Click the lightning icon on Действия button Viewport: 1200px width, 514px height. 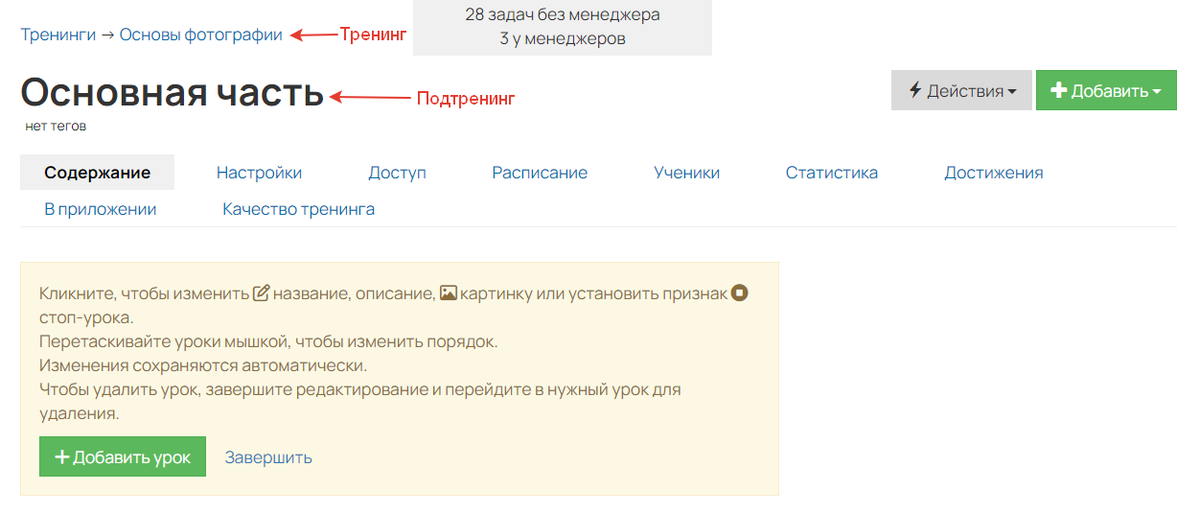point(915,90)
